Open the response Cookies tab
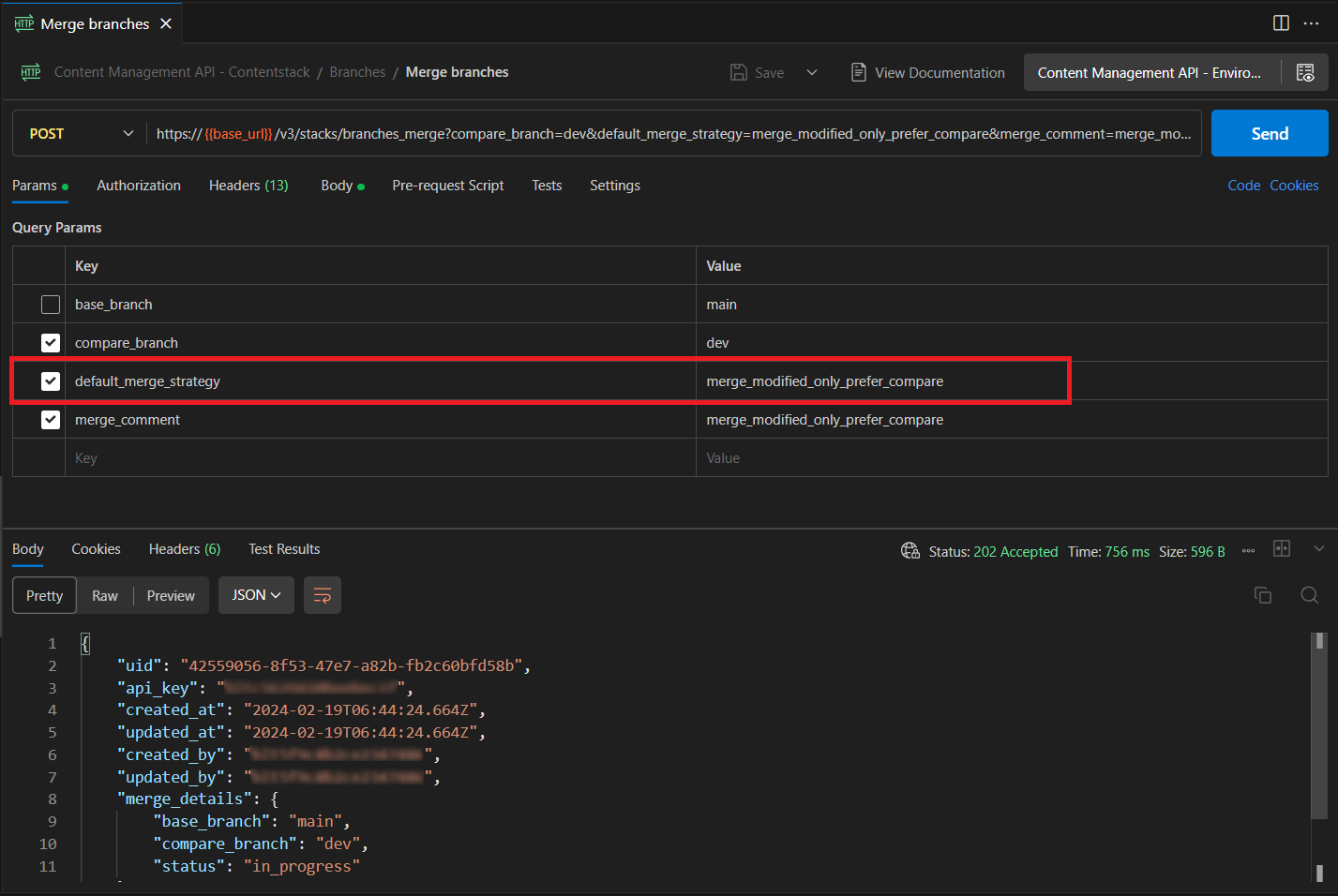 [x=97, y=549]
